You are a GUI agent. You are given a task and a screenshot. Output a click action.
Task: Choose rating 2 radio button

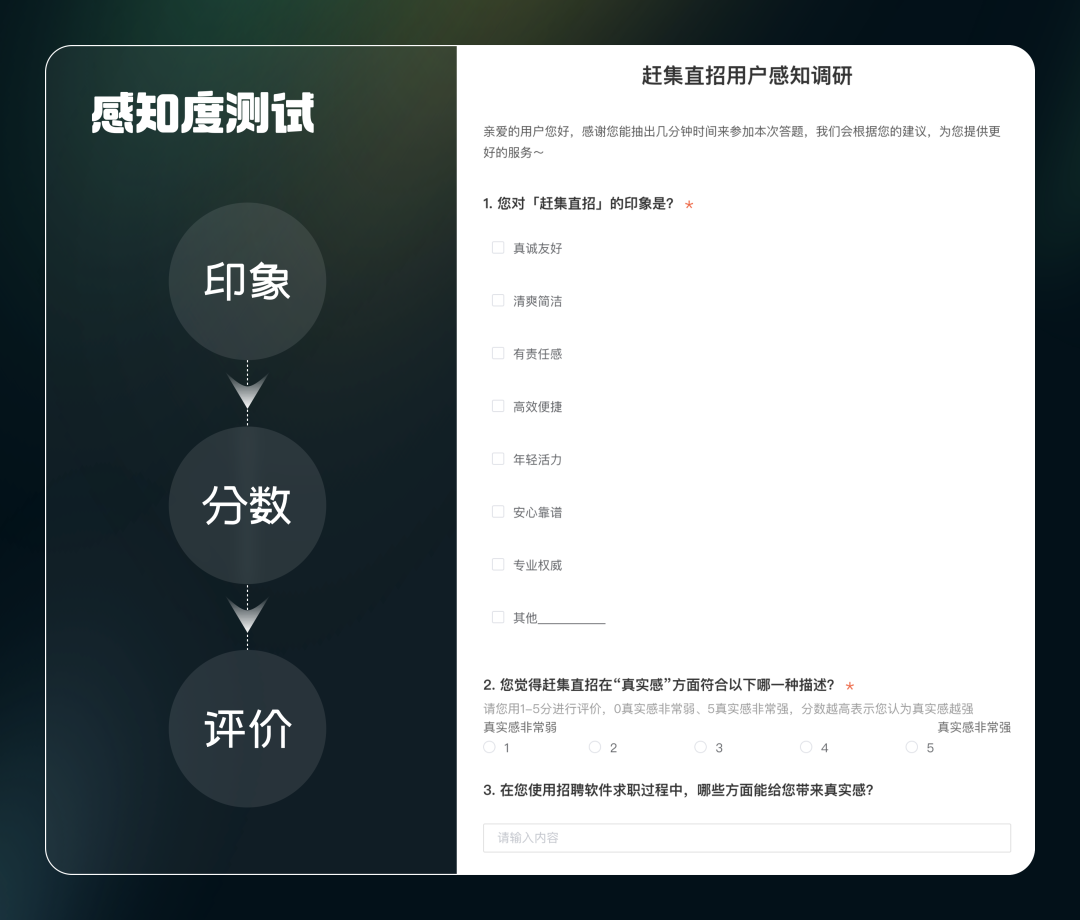(x=595, y=747)
